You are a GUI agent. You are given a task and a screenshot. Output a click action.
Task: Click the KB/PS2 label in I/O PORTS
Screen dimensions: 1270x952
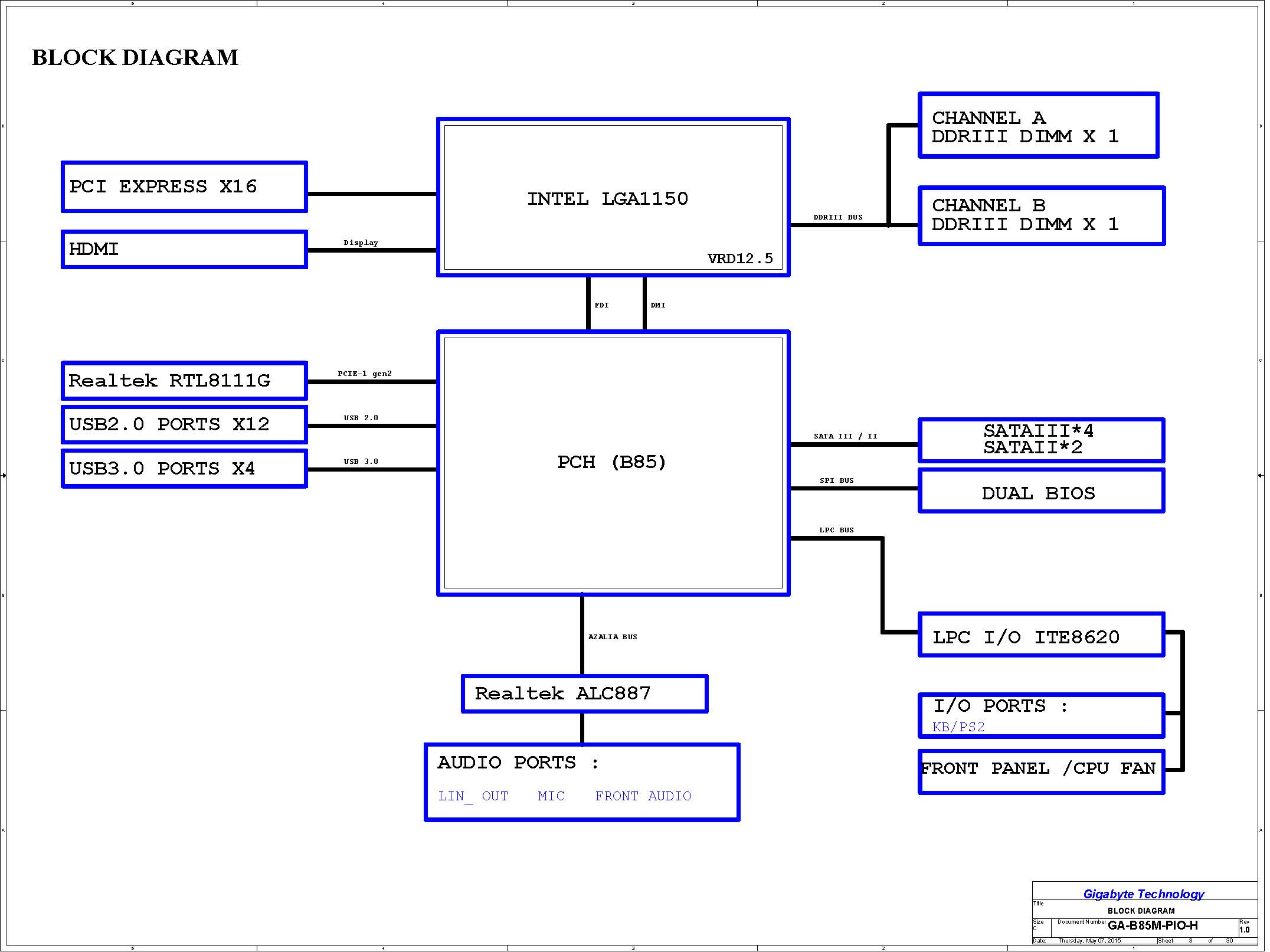958,727
